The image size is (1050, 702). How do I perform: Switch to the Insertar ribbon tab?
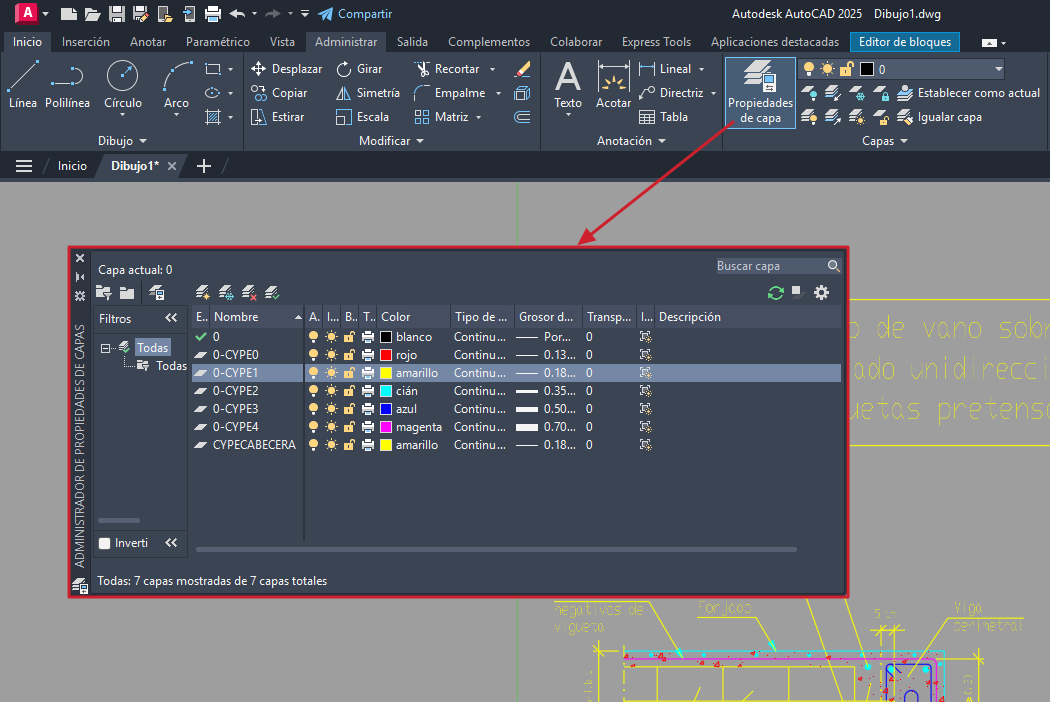coord(86,42)
